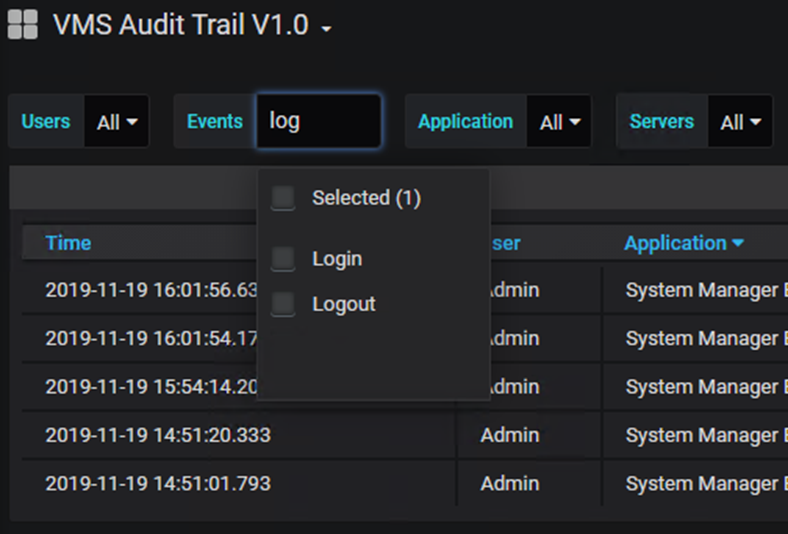
Task: Check the Logout event checkbox
Action: 284,304
